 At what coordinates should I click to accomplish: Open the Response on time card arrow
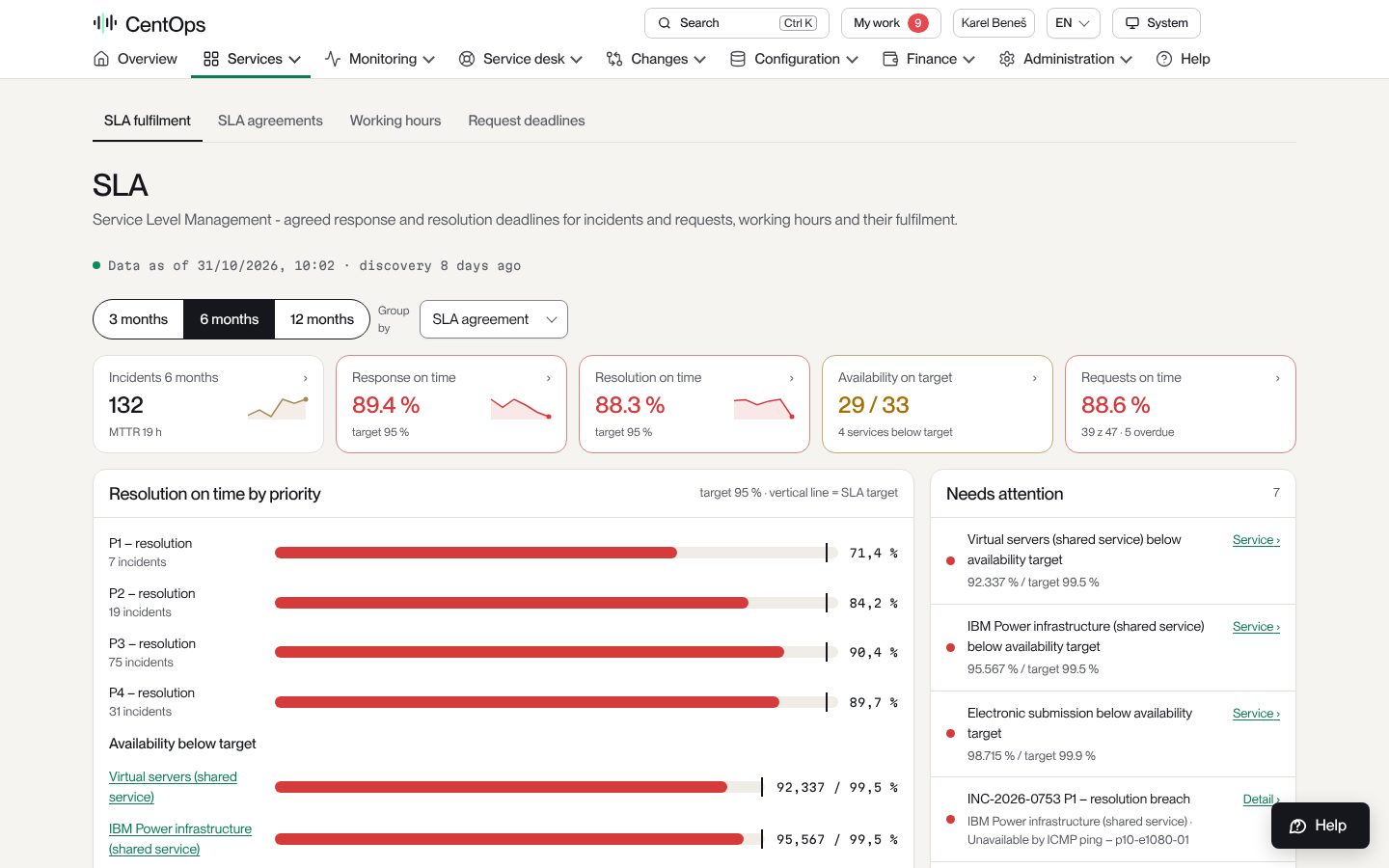coord(549,378)
